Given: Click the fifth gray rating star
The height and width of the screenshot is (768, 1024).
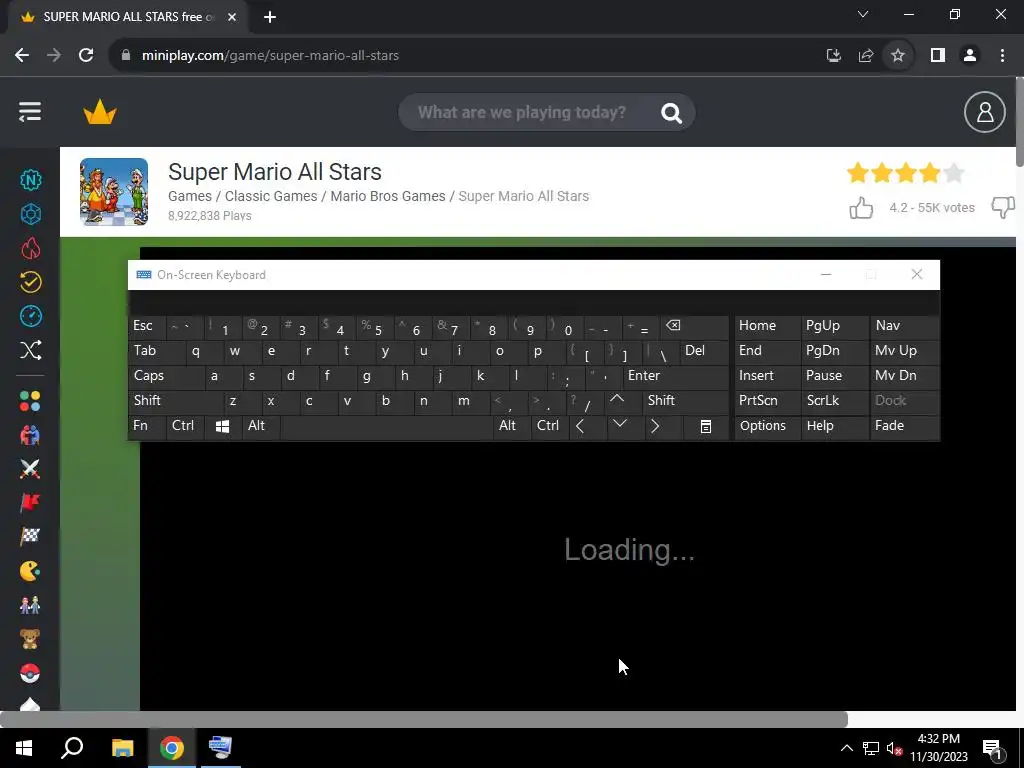Looking at the screenshot, I should point(953,173).
